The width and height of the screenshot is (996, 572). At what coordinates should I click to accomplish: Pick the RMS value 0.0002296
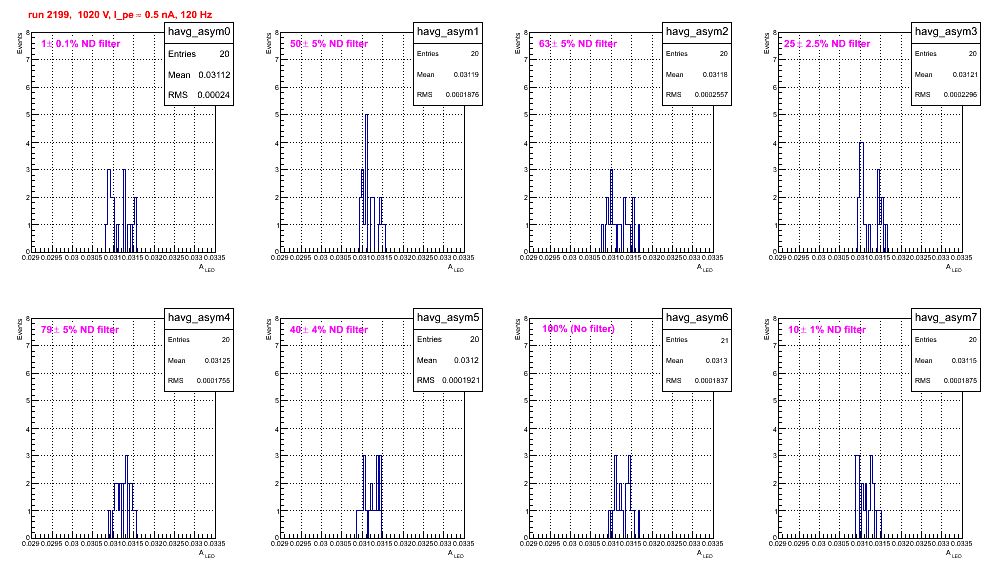coord(961,95)
